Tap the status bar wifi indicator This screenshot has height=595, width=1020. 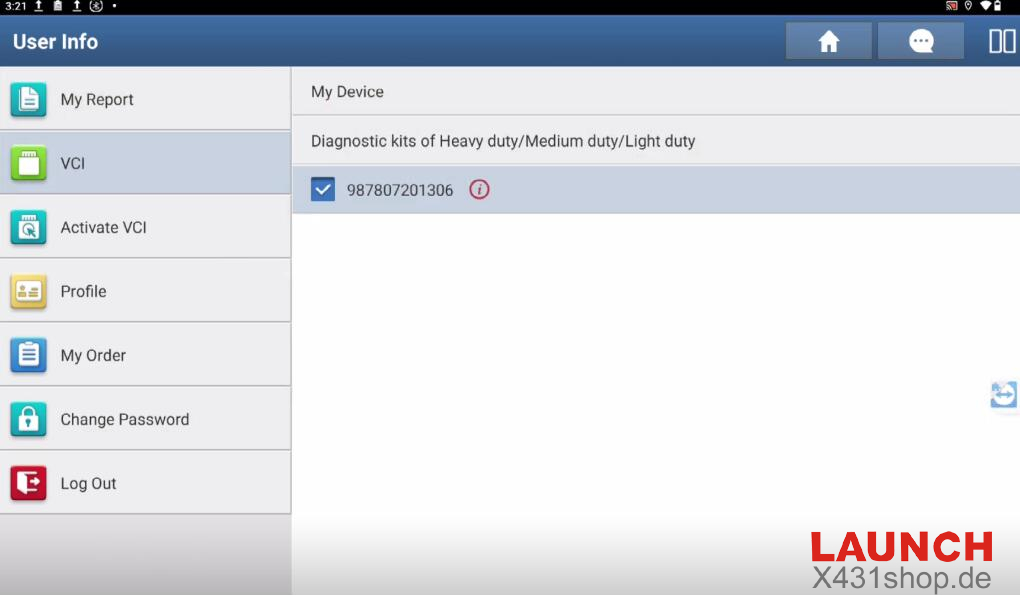pos(984,6)
